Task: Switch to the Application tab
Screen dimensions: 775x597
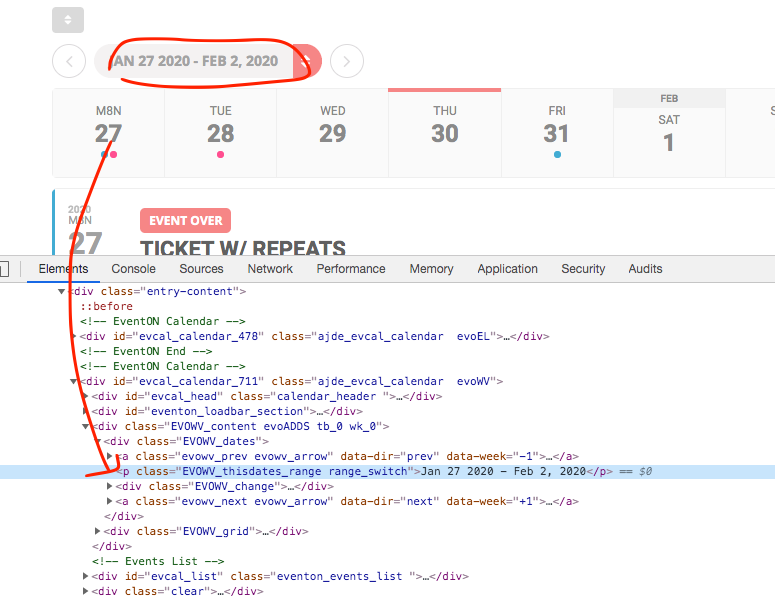Action: point(507,269)
